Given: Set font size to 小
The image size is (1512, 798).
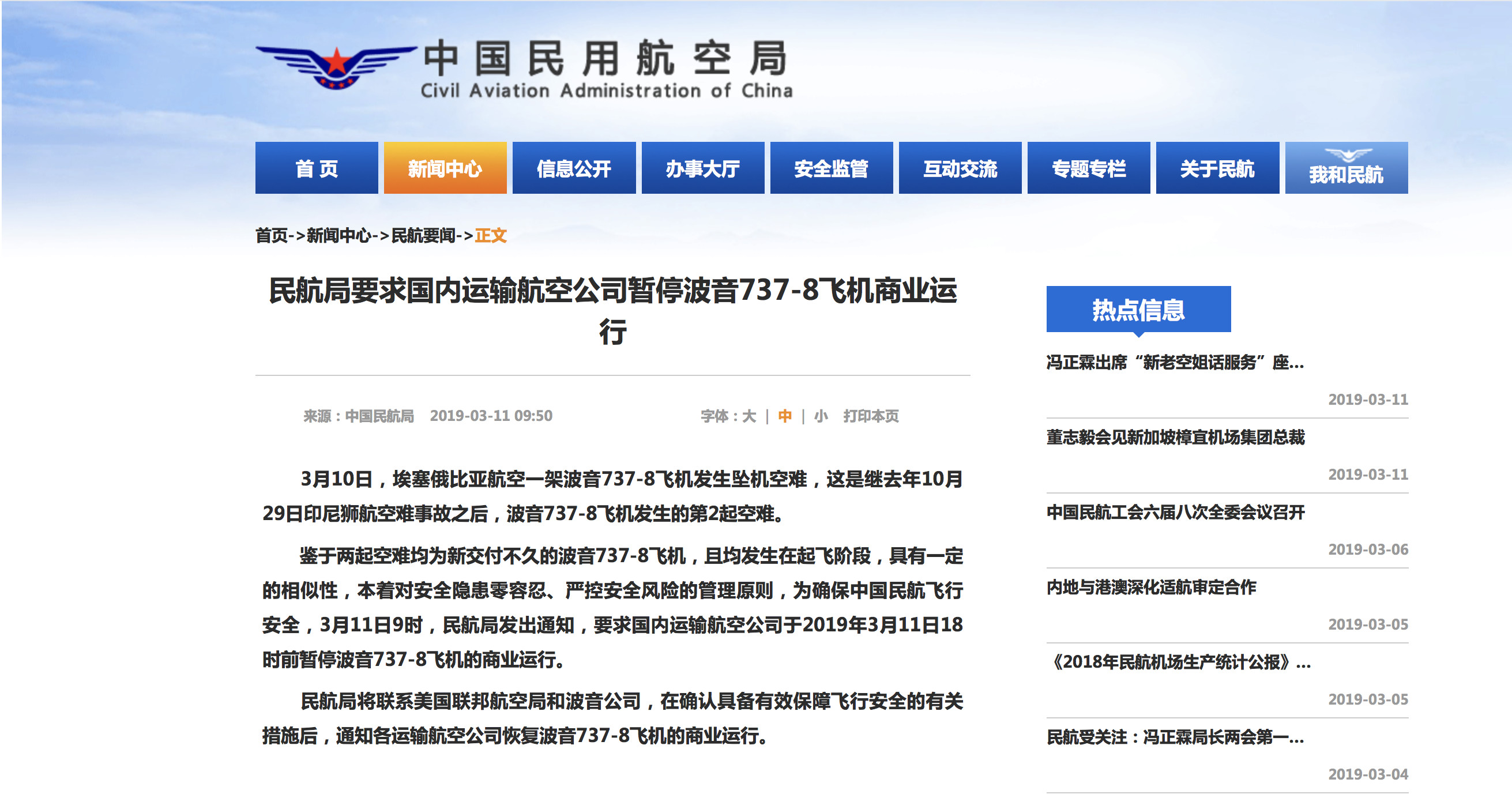Looking at the screenshot, I should [x=821, y=416].
